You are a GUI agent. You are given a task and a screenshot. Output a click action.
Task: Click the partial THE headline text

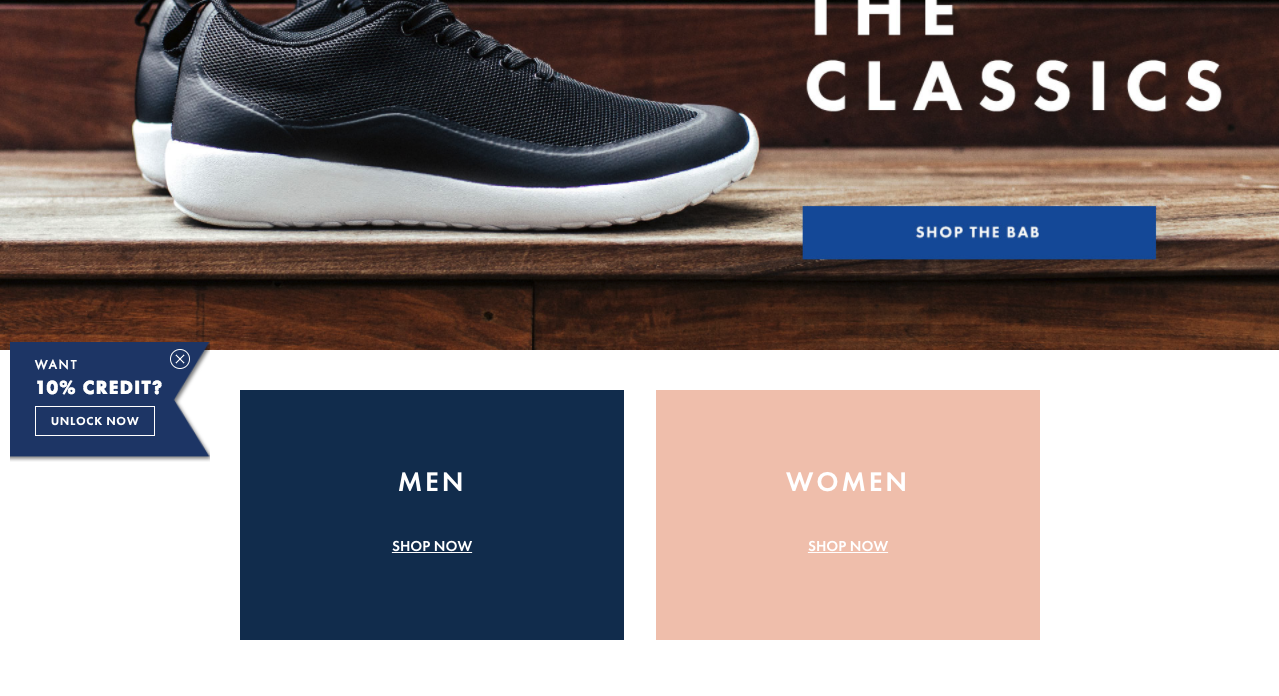(882, 17)
